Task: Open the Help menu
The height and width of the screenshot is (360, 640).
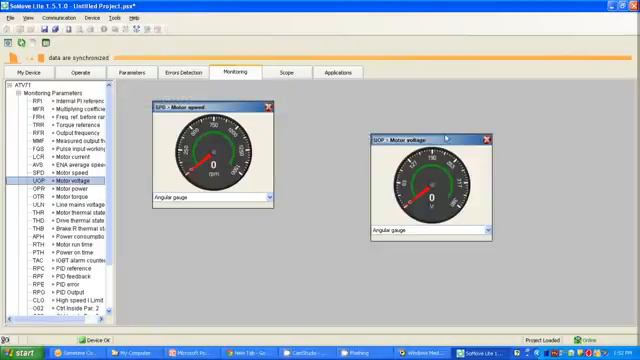Action: 134,18
